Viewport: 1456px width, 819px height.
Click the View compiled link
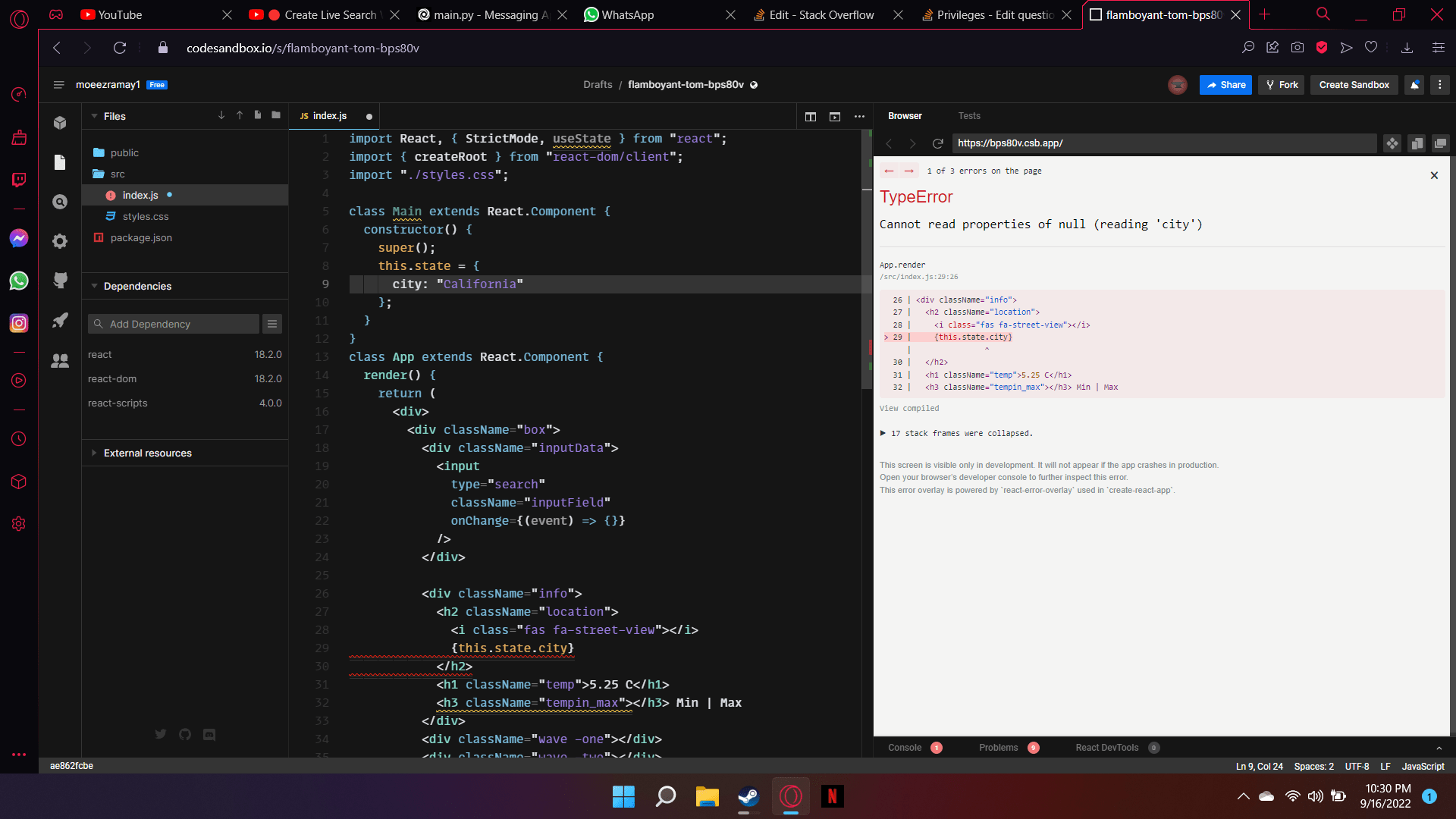(908, 408)
